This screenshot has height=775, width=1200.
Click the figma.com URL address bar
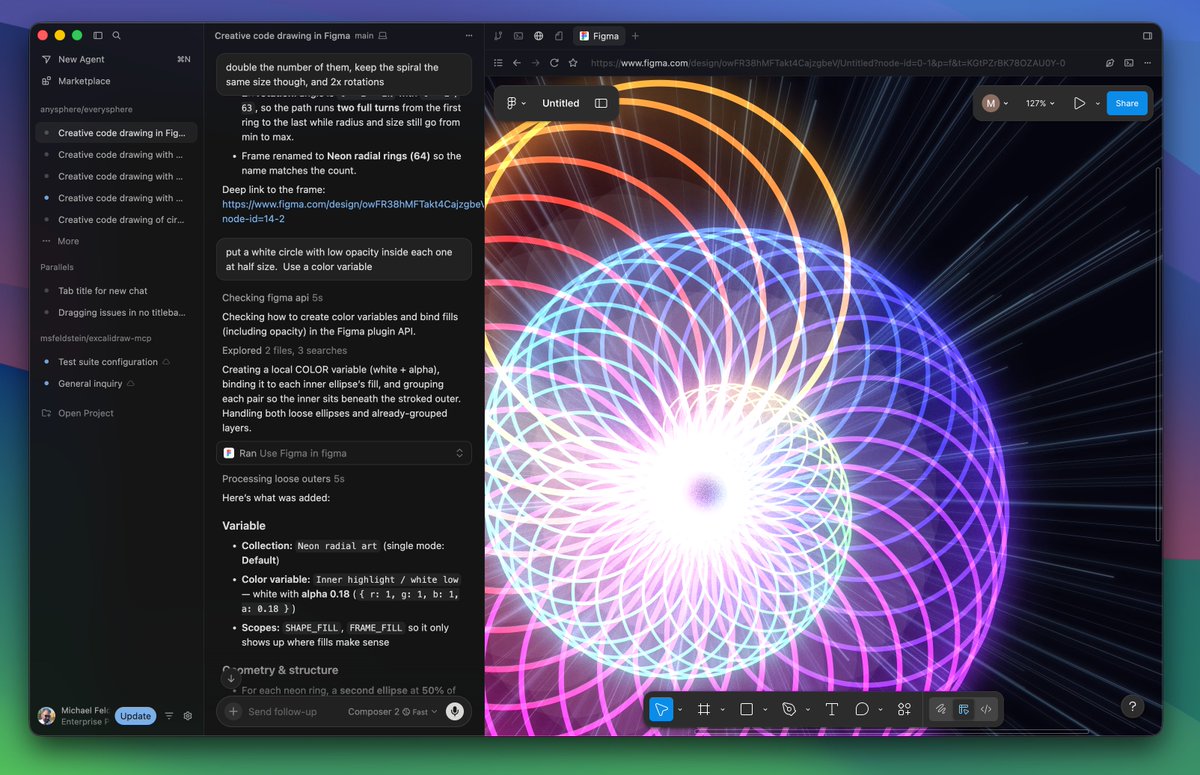tap(828, 63)
